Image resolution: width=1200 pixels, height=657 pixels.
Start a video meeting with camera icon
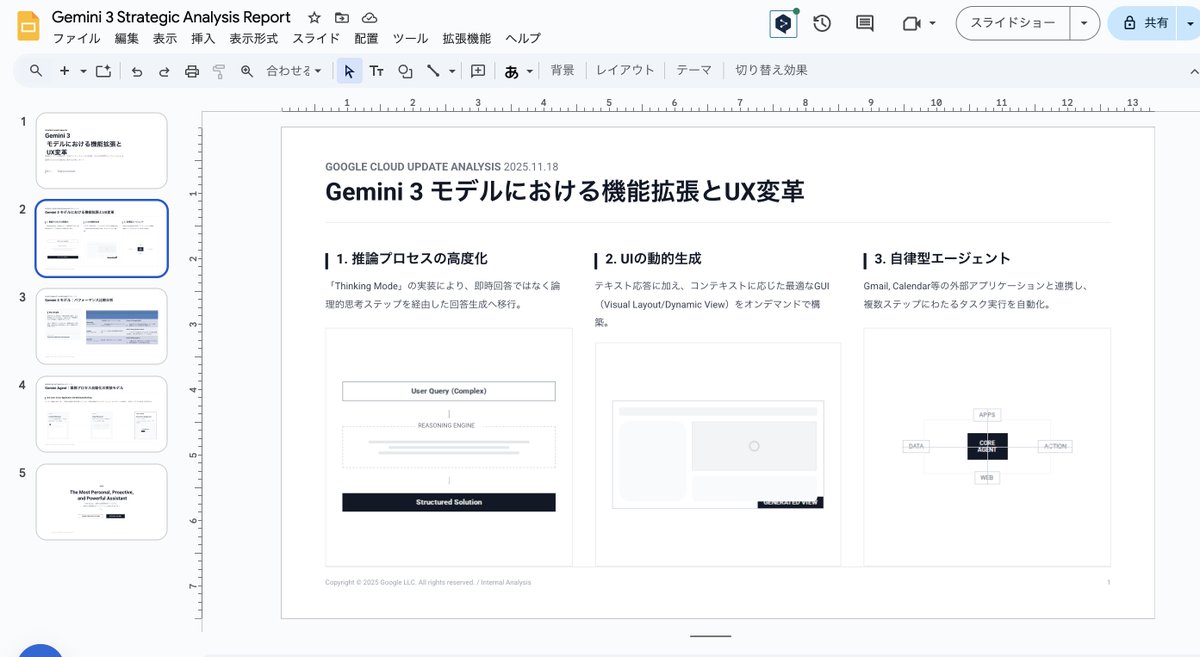910,23
